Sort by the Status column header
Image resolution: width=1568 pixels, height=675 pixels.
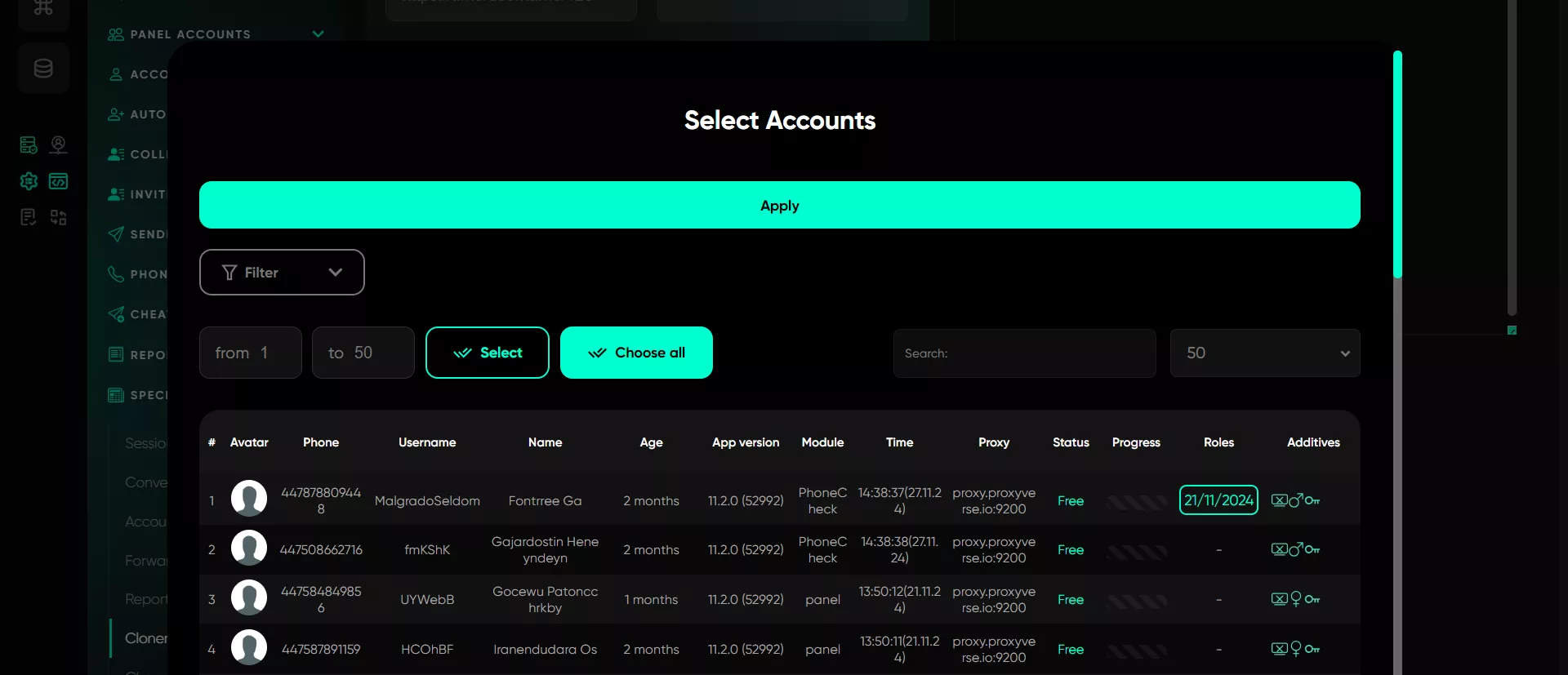pos(1071,442)
